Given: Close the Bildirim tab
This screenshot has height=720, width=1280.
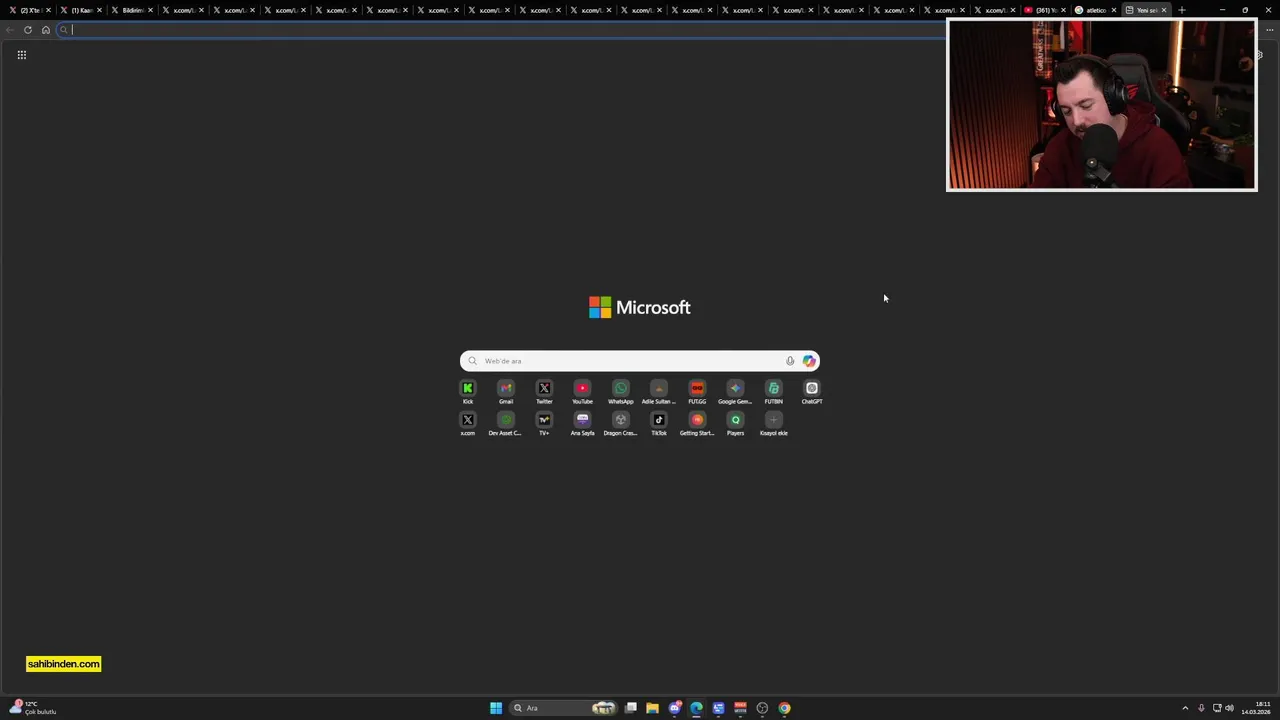Looking at the screenshot, I should [150, 10].
